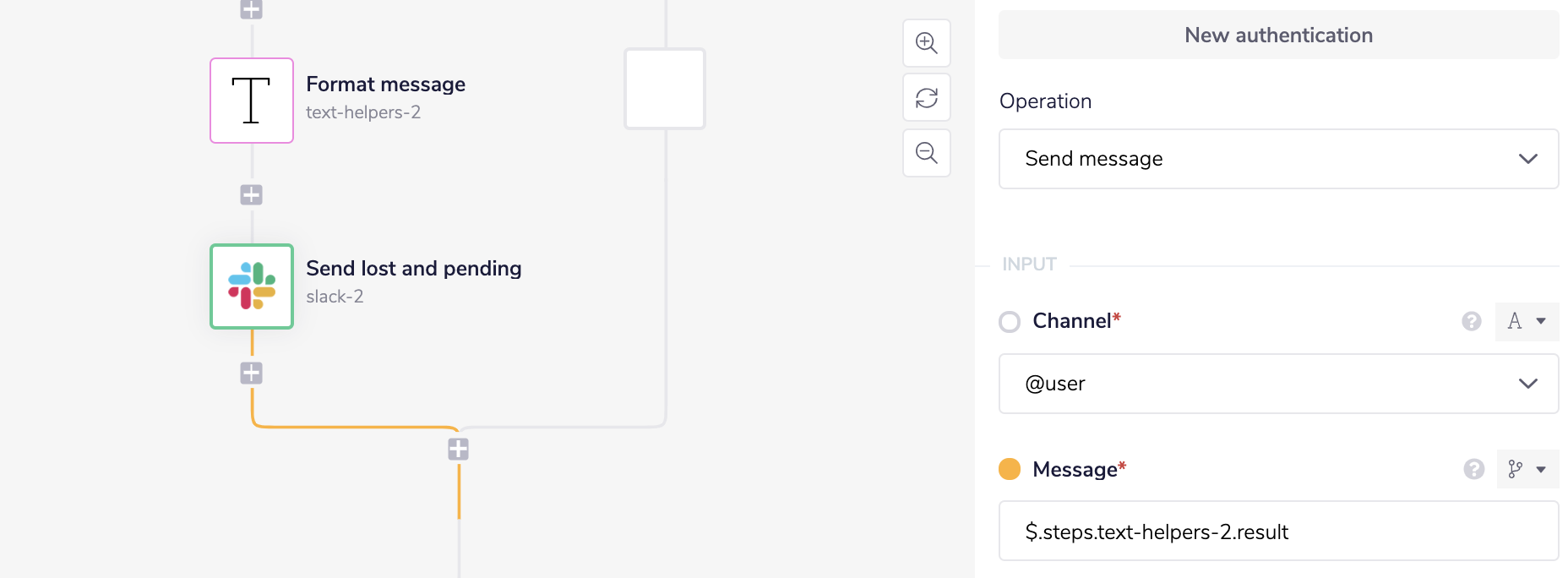Select the Slack icon on the Send lost and pending step
1568x578 pixels.
tap(251, 286)
